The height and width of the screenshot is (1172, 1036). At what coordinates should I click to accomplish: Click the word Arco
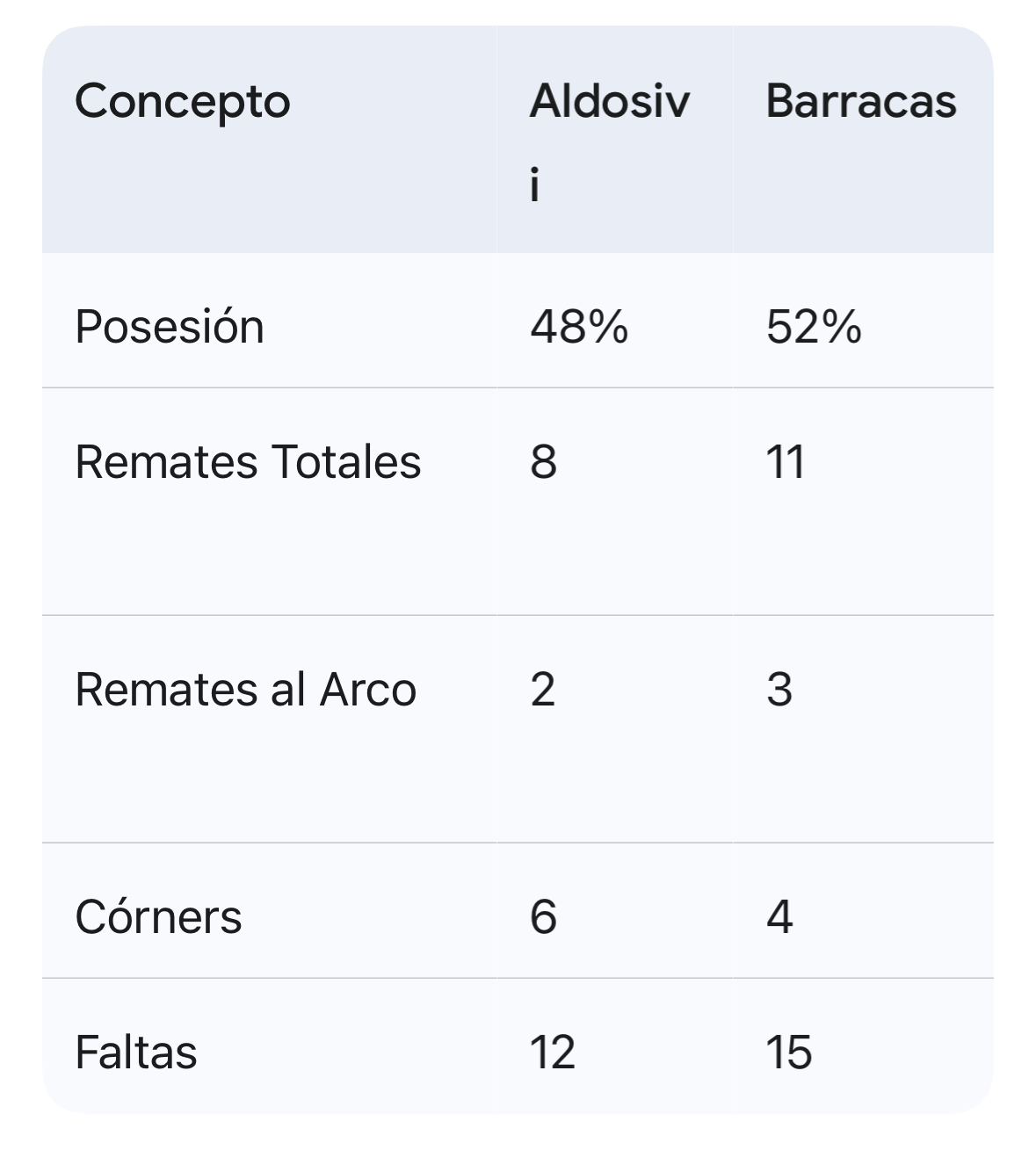coord(367,690)
